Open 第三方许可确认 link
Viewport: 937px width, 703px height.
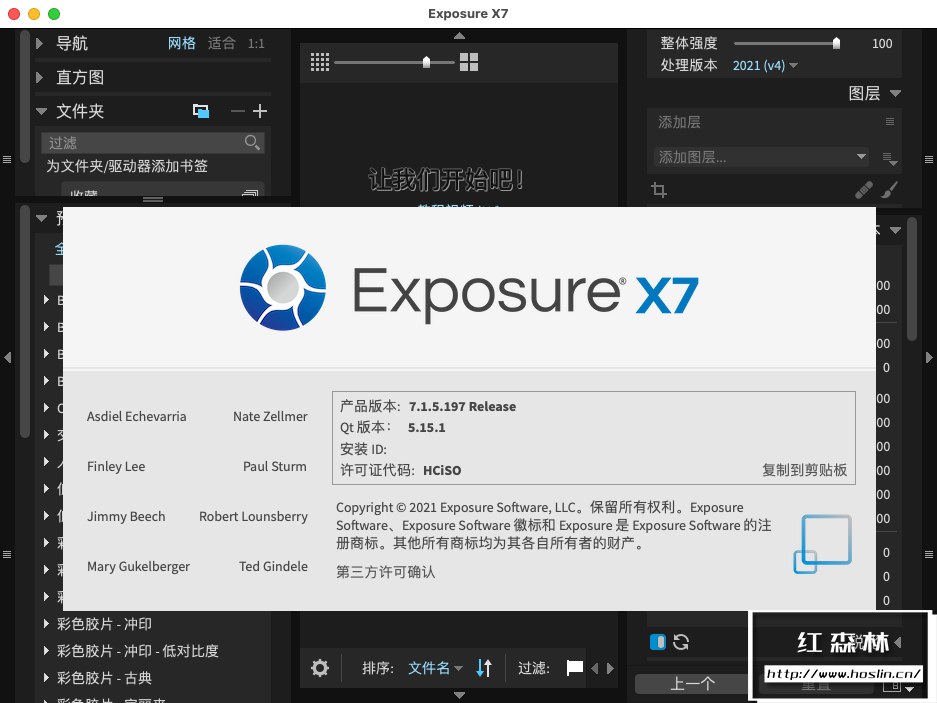pos(385,572)
